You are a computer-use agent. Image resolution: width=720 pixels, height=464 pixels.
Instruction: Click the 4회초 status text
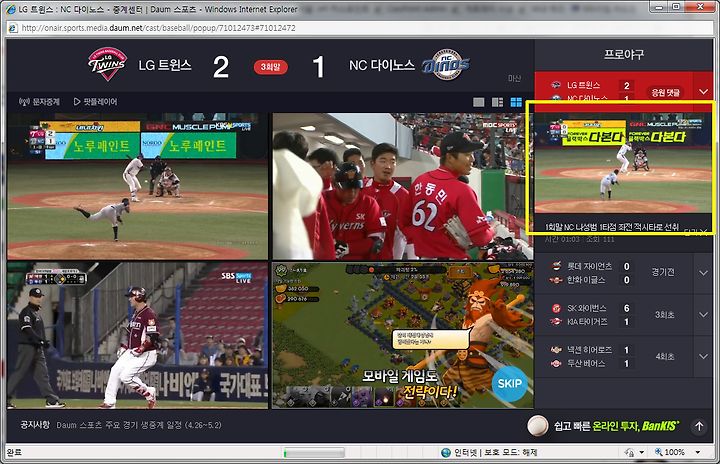[664, 356]
